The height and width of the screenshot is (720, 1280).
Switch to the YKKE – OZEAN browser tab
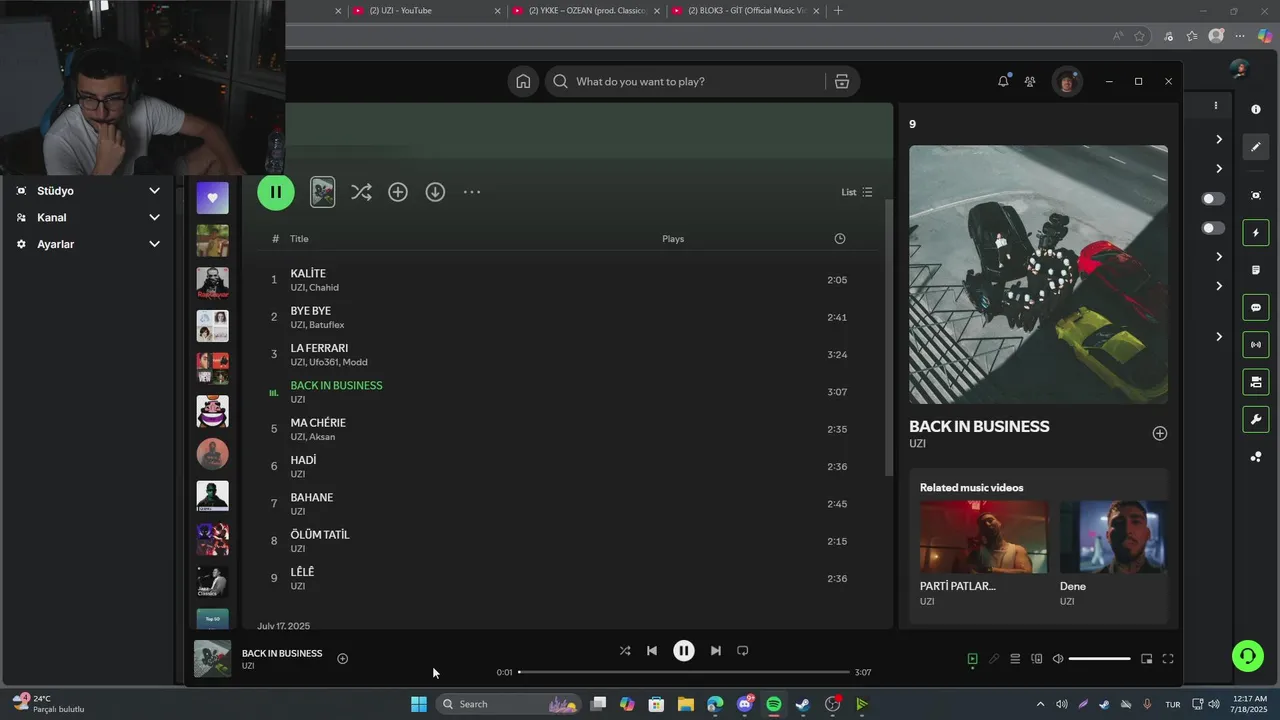(586, 11)
